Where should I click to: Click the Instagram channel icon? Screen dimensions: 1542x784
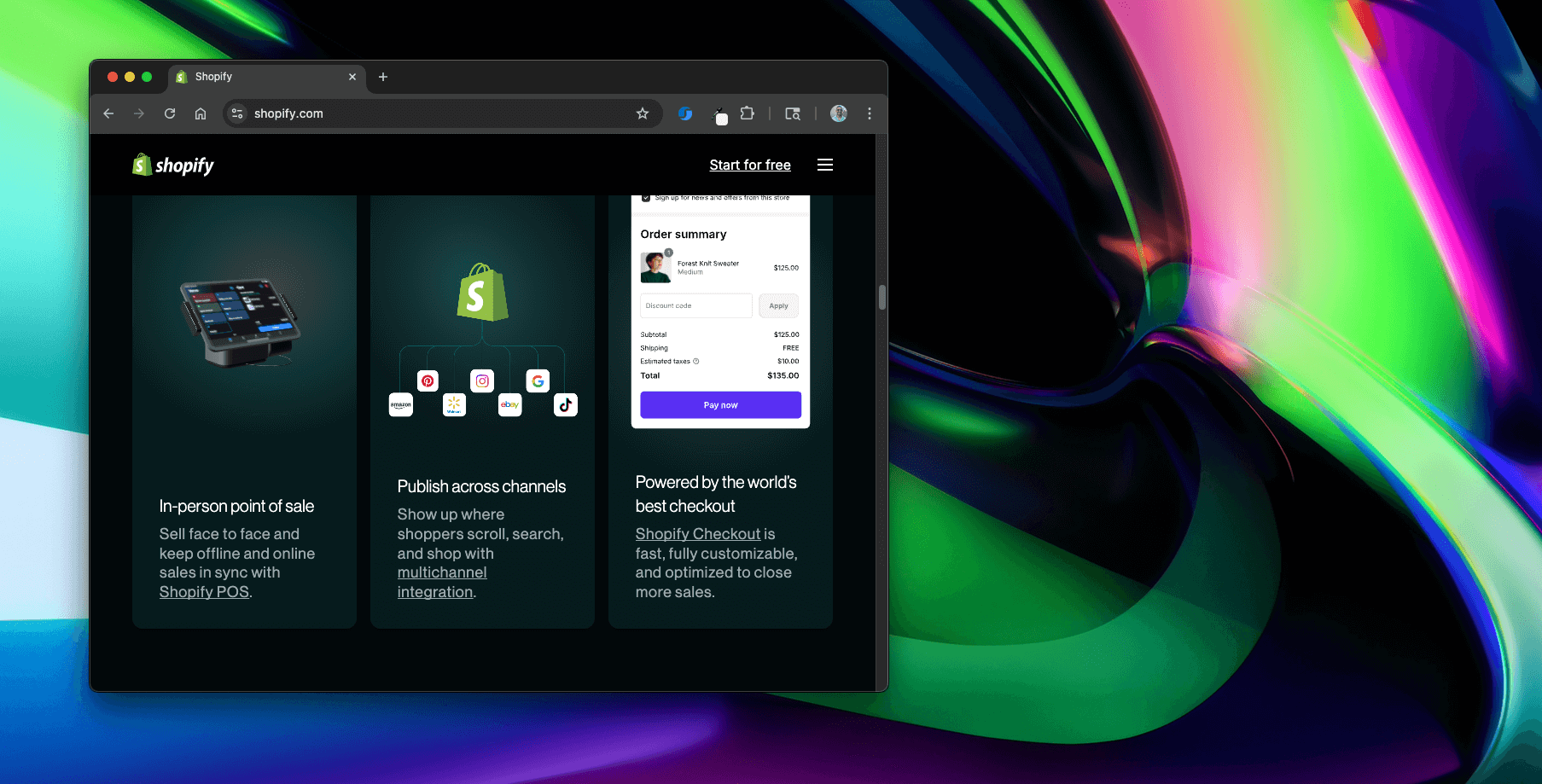(482, 380)
